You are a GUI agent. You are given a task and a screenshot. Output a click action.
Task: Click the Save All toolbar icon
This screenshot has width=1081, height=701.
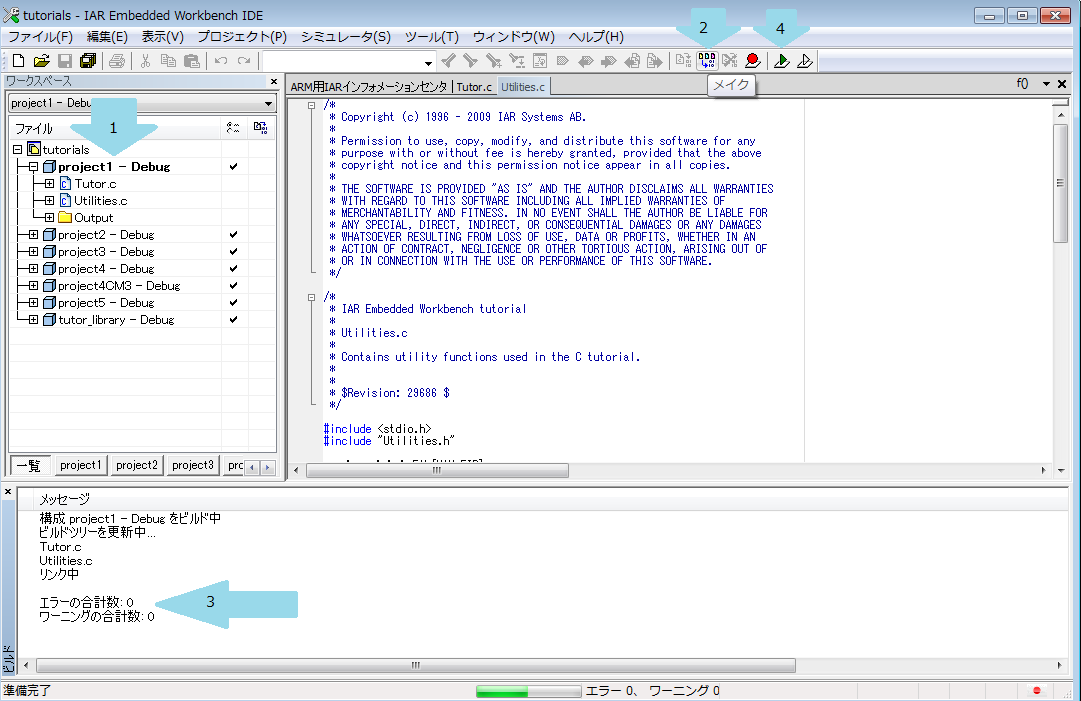point(88,61)
